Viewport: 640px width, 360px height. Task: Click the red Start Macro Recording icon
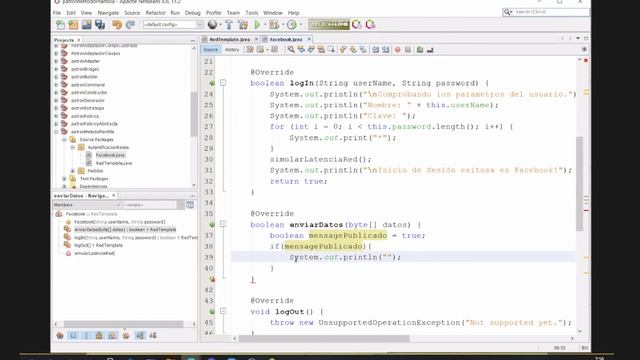[x=398, y=49]
